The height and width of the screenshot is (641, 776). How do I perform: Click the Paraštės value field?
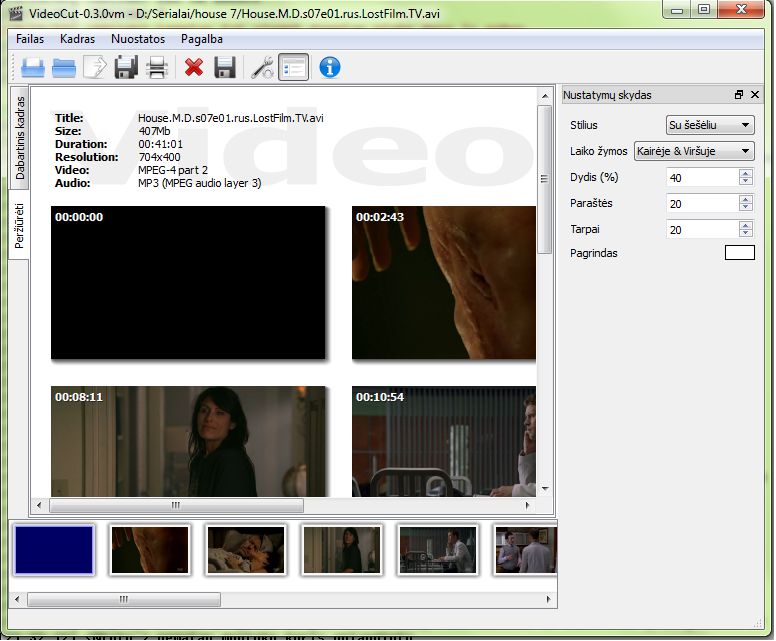(x=702, y=203)
